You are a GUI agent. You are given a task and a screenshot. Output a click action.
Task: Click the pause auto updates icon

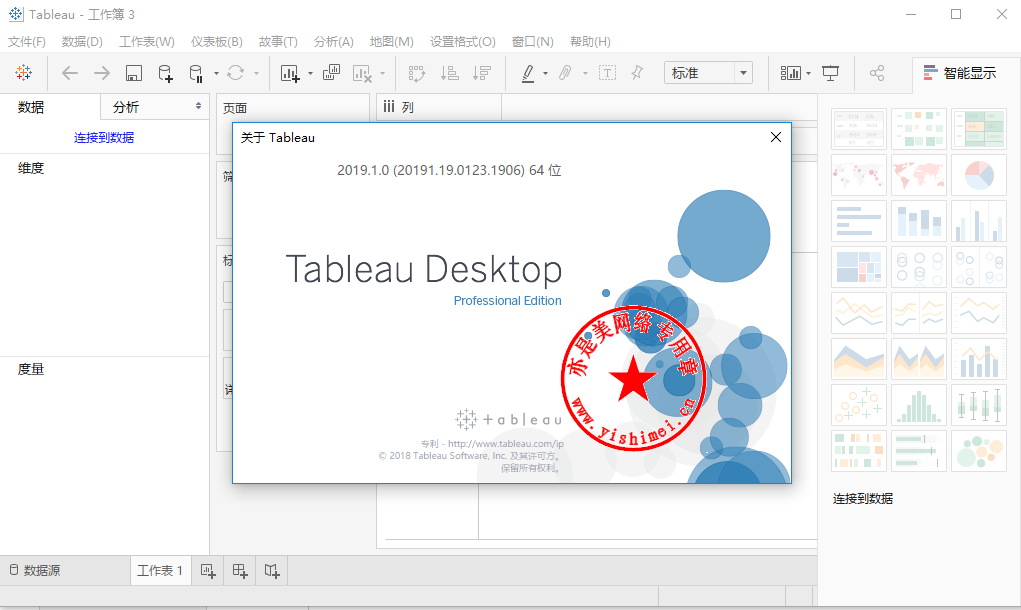click(195, 73)
